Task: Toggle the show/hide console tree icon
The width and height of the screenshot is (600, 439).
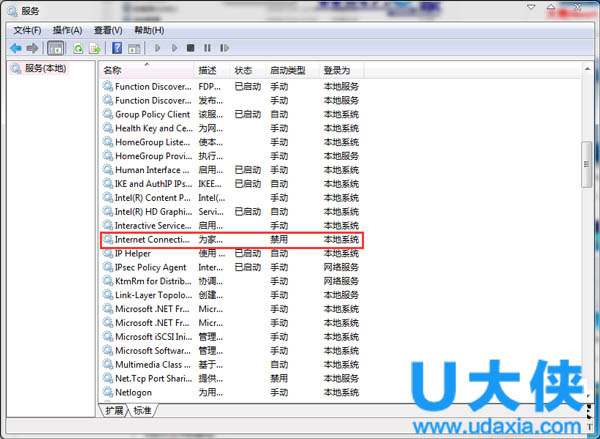Action: point(56,48)
